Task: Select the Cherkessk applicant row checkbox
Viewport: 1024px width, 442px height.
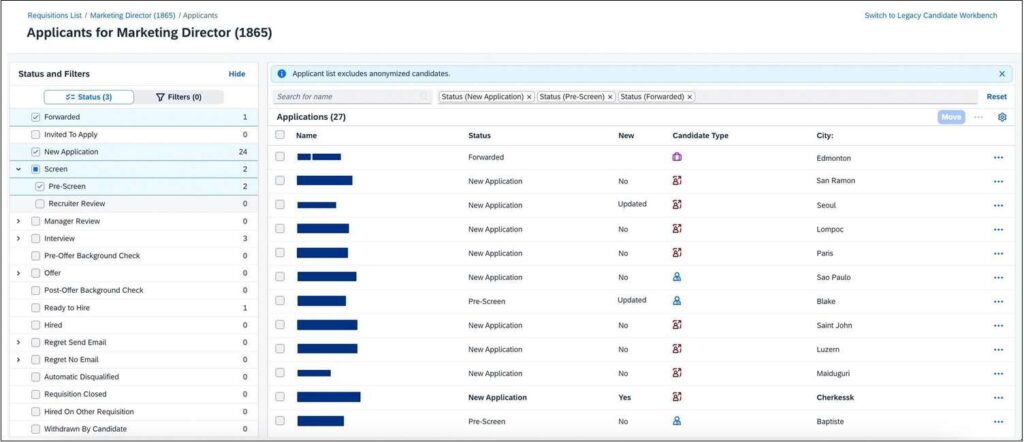Action: [x=280, y=397]
